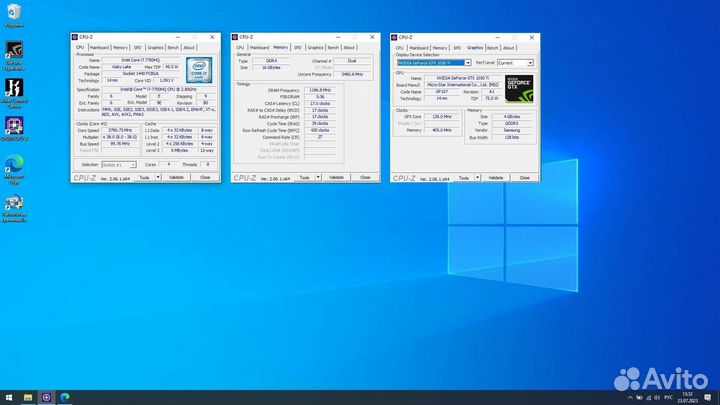Click the Tools button in the processor CPU-Z window
Viewport: 720px width, 405px height.
tap(144, 177)
